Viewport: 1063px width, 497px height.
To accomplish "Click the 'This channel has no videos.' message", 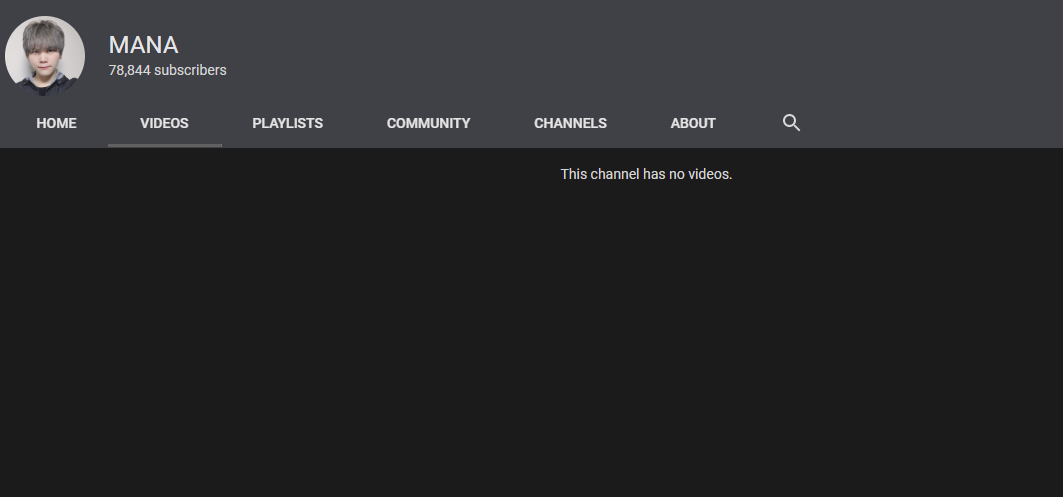I will click(646, 174).
